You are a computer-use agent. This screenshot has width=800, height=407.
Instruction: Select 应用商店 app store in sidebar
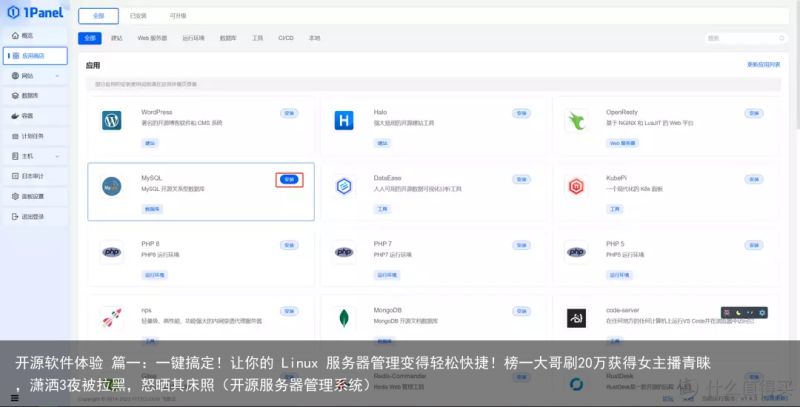coord(35,56)
